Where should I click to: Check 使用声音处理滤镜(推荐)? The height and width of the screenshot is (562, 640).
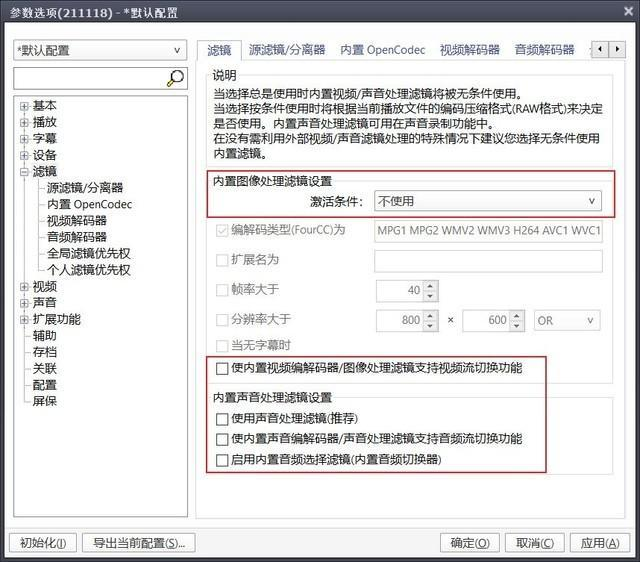click(222, 419)
